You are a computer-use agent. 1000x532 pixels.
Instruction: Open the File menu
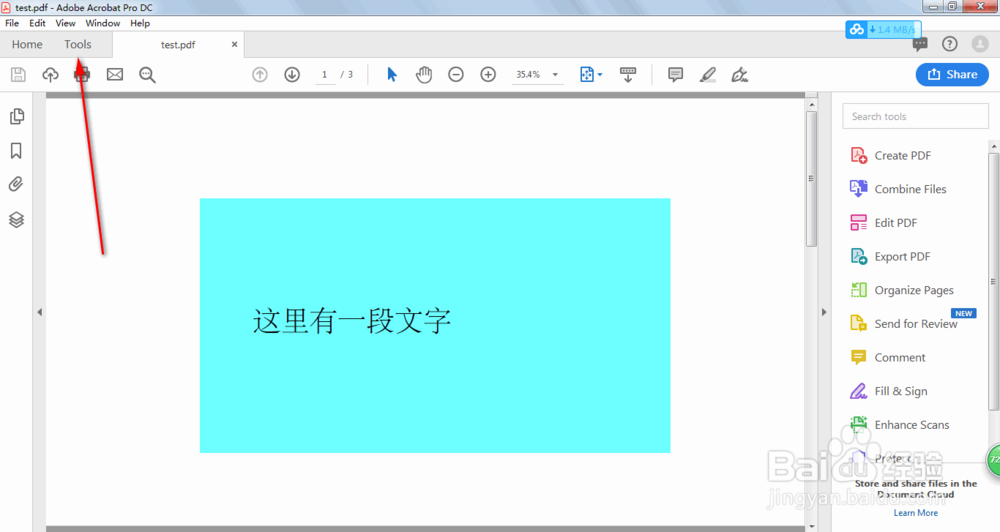[12, 23]
